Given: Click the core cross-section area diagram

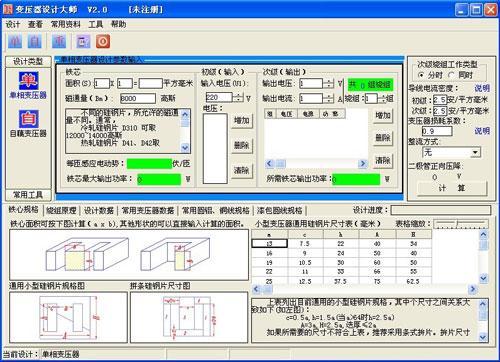Looking at the screenshot, I should pos(129,255).
